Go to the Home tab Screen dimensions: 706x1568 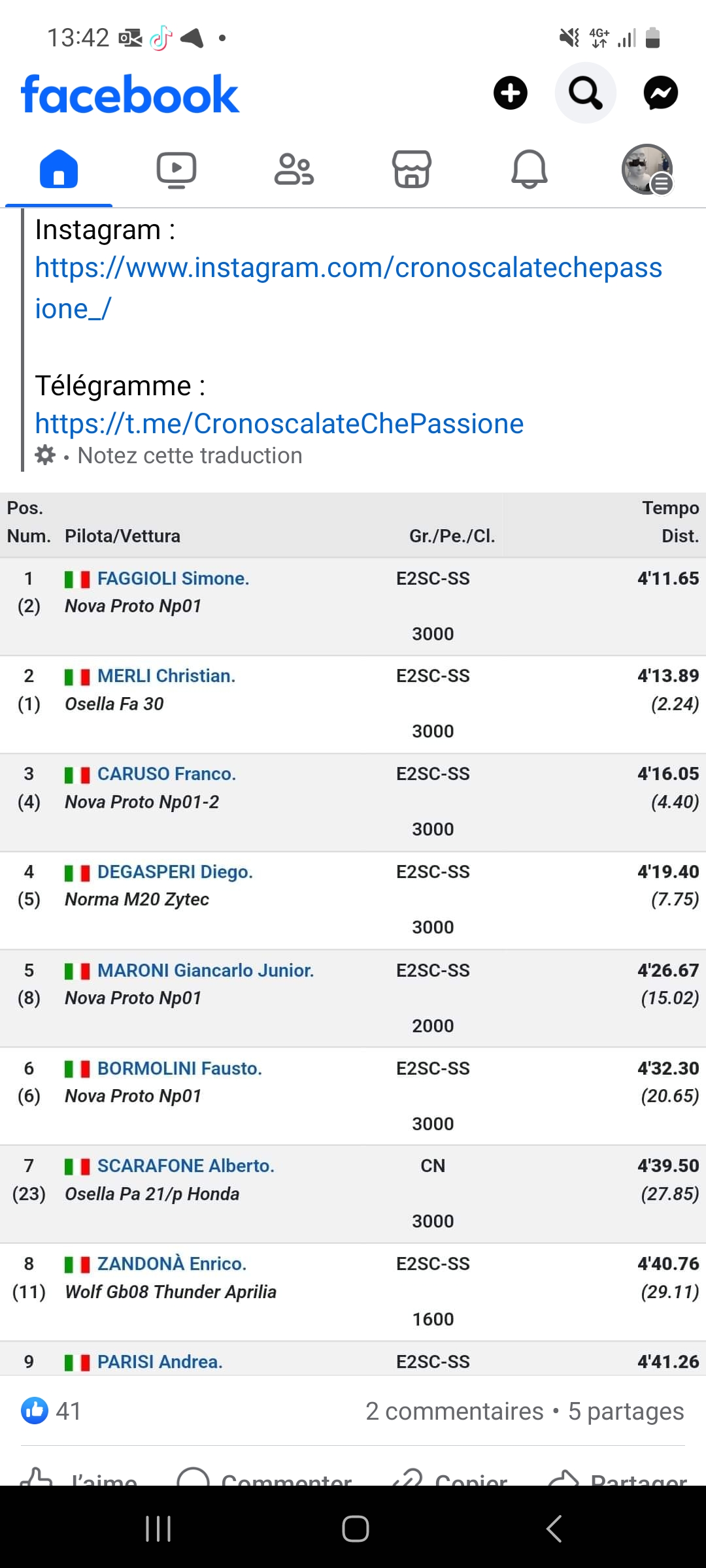coord(59,169)
